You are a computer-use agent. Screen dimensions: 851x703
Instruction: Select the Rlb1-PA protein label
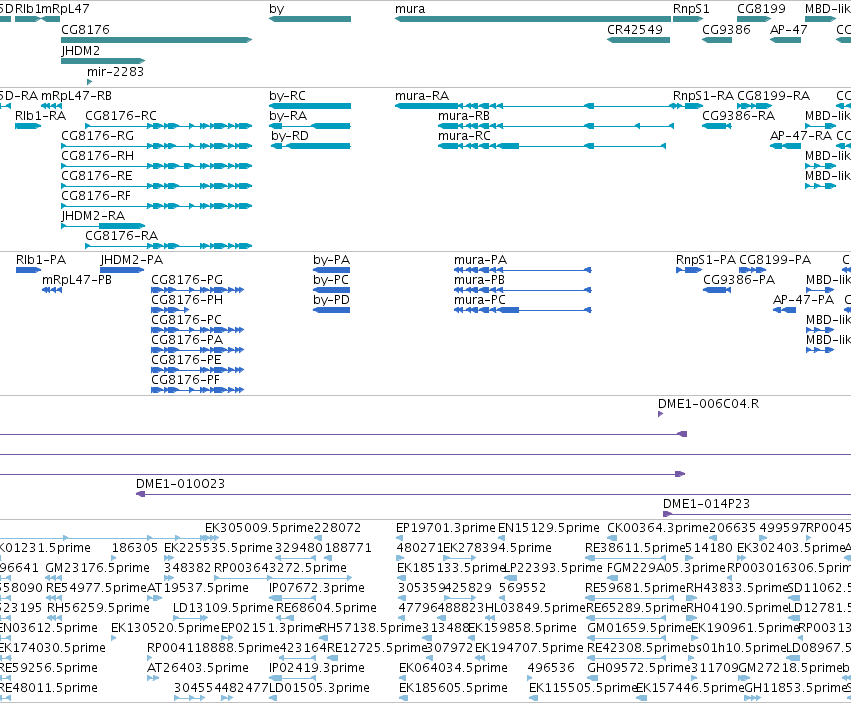[x=41, y=259]
